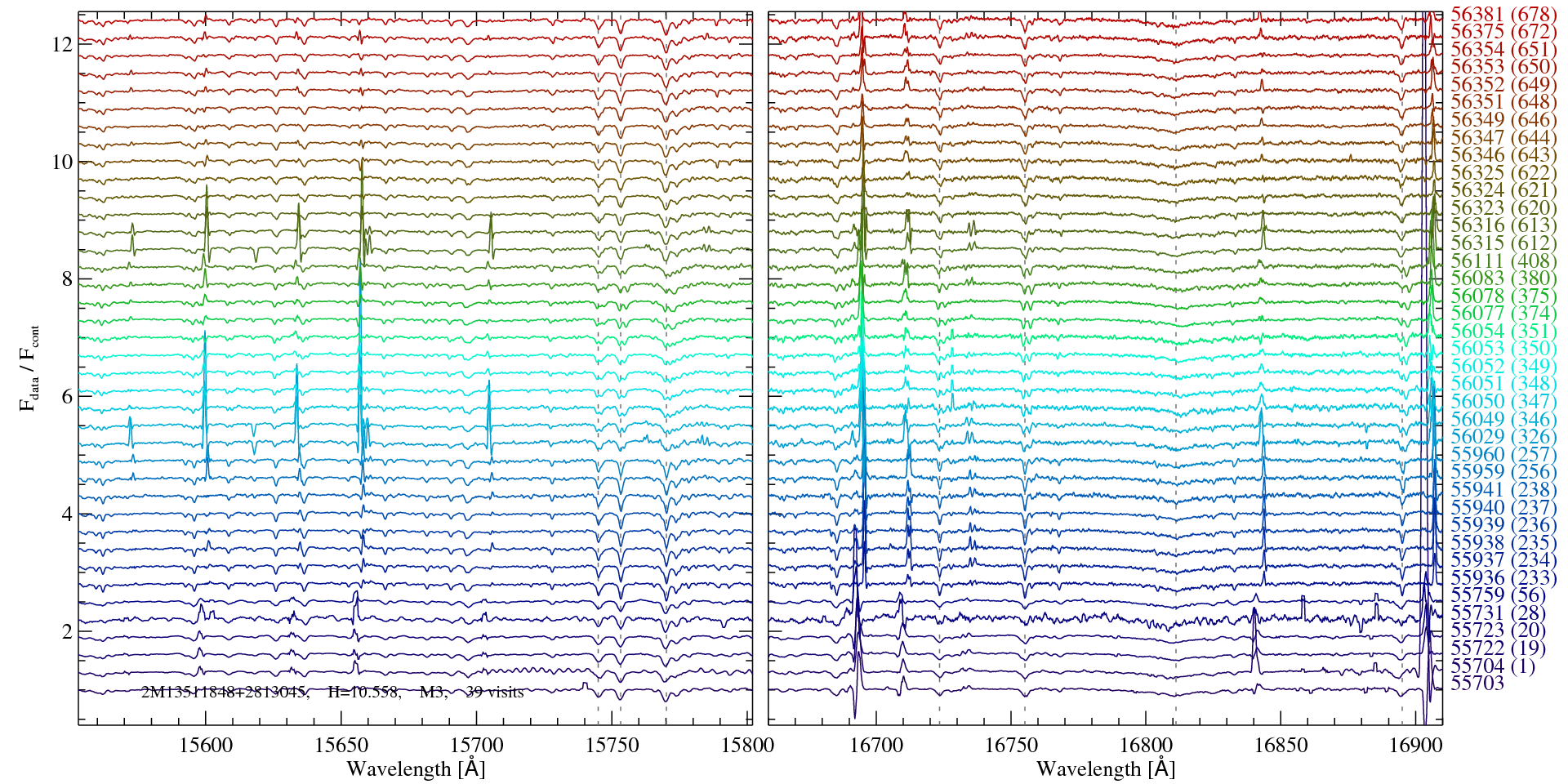The height and width of the screenshot is (784, 1568).
Task: Click the 16700 x-axis tick label
Action: pos(877,746)
